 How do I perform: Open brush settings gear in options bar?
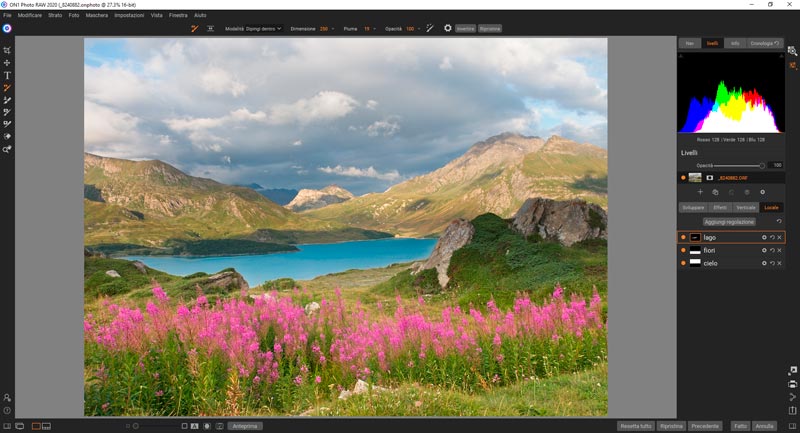tap(447, 28)
